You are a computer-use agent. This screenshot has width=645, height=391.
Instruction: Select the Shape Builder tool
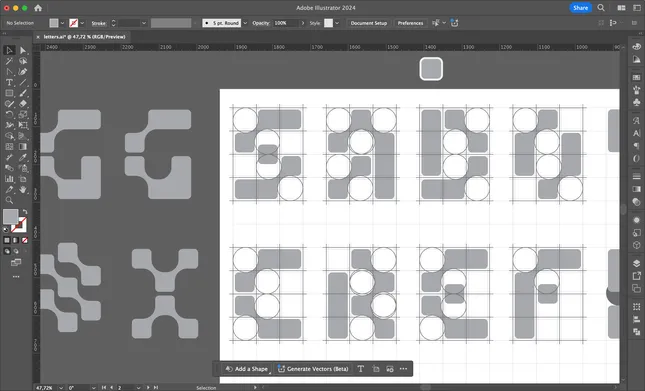coord(9,136)
